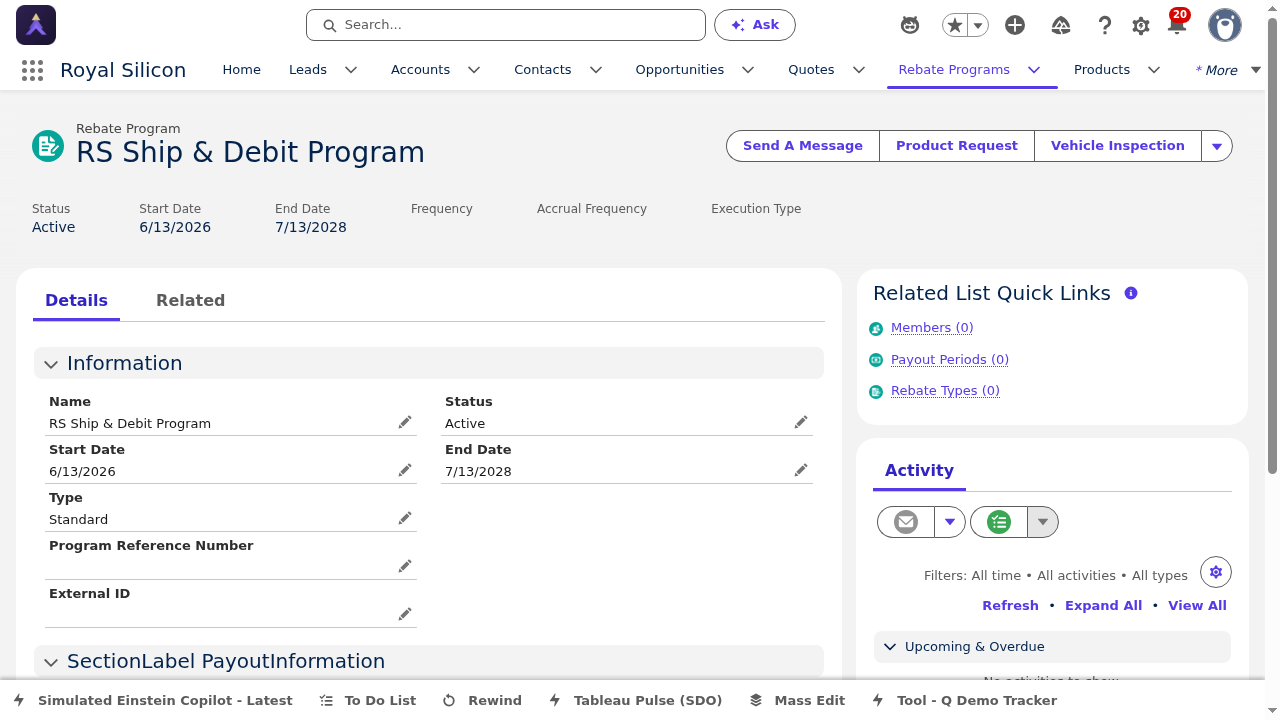
Task: Open the Quotes tab
Action: (811, 70)
